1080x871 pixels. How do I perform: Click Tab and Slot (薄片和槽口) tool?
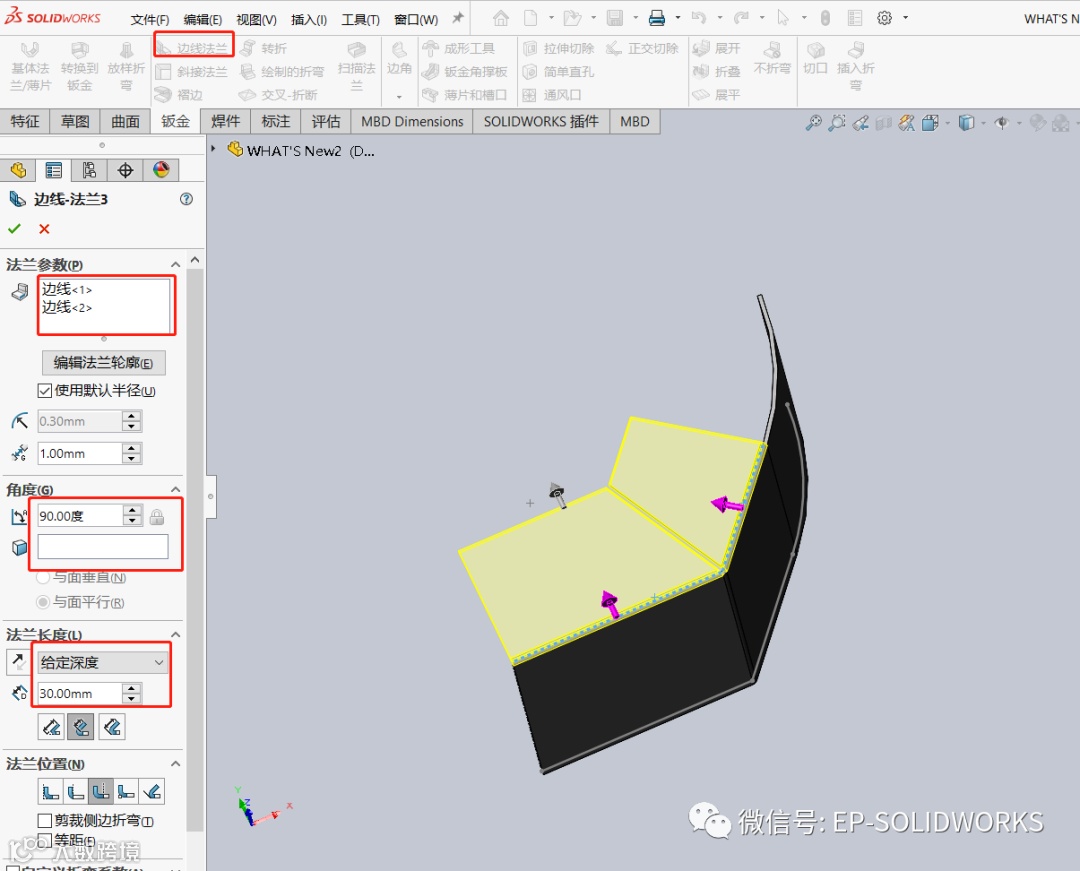pos(465,94)
